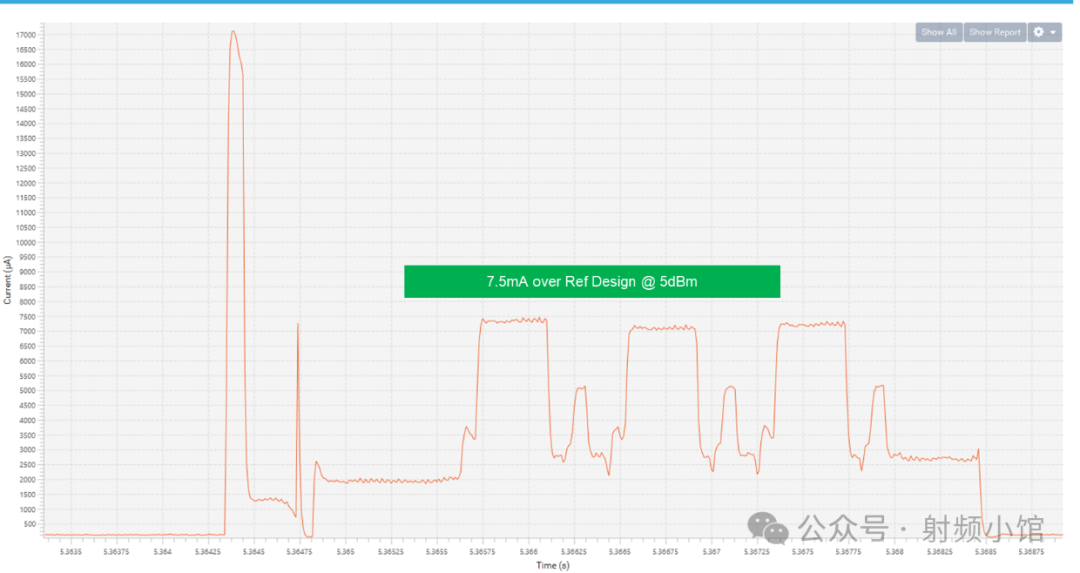Click the 5.365 tick on time axis
Viewport: 1080px width, 573px height.
coord(345,551)
